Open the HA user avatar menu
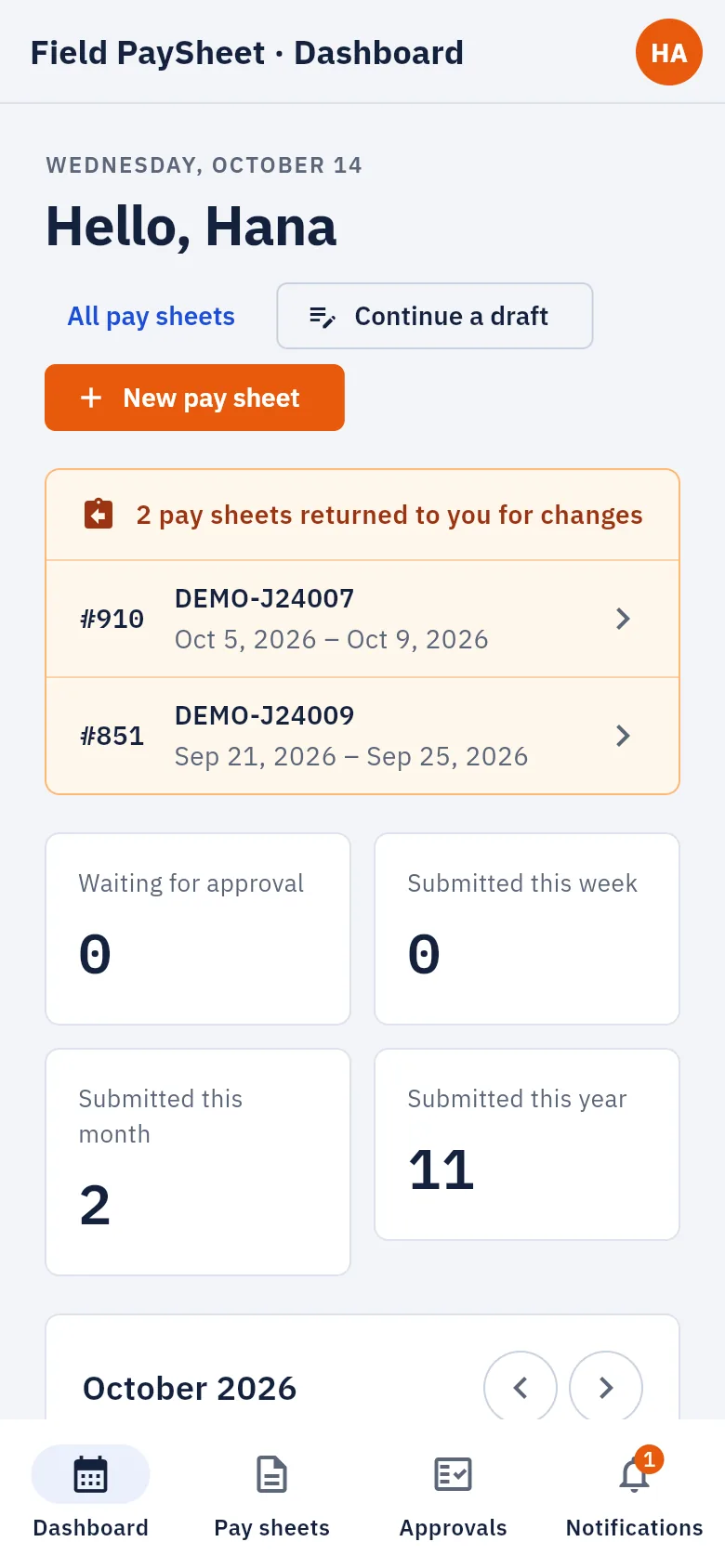This screenshot has width=725, height=1568. 669,52
